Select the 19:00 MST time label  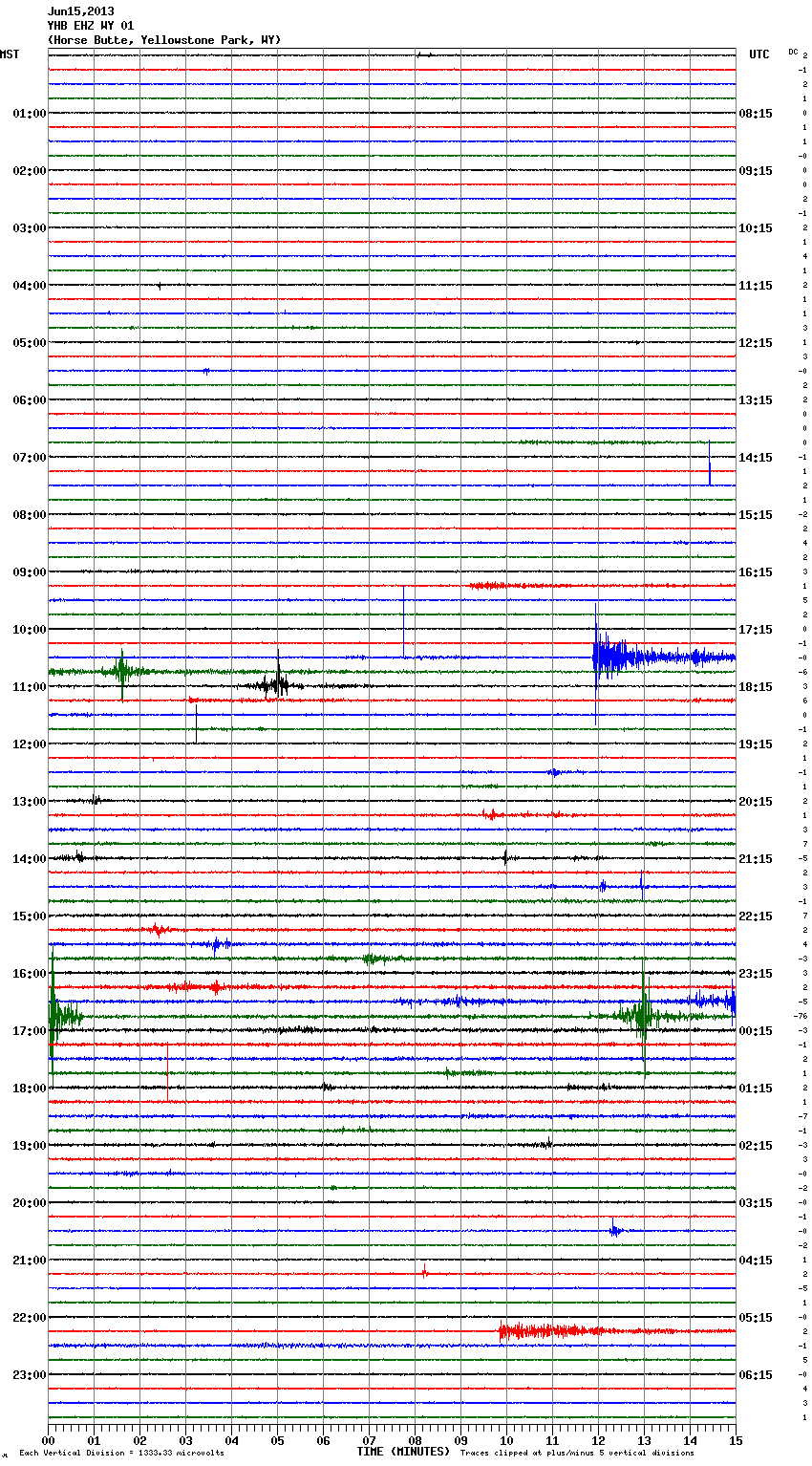29,1146
